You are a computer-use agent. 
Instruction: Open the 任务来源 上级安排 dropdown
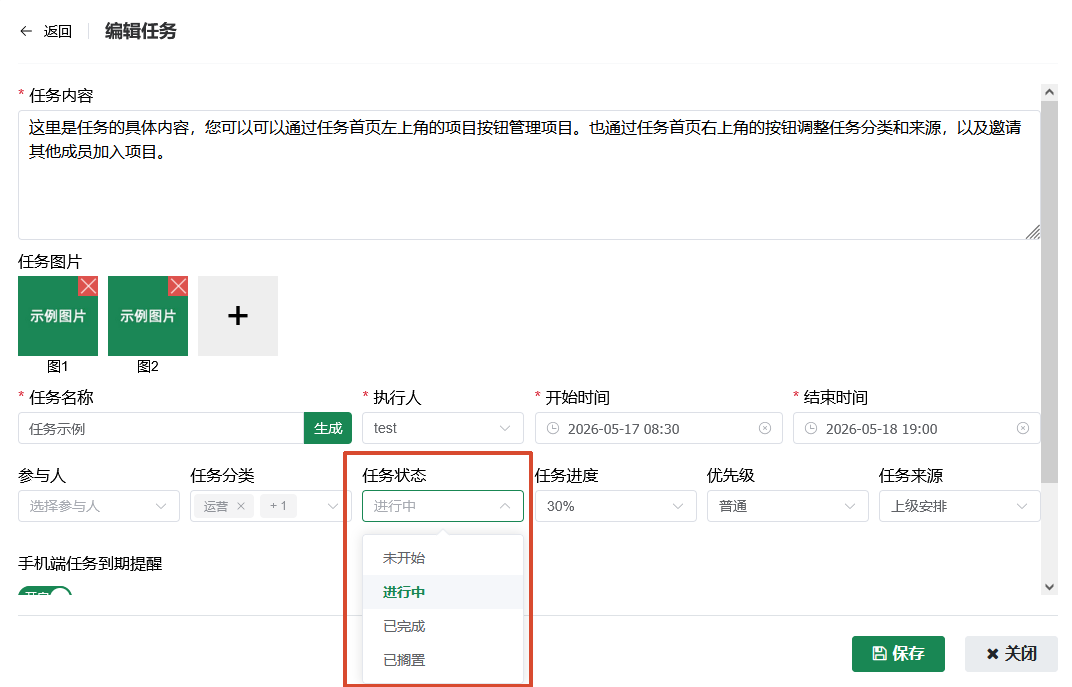pos(960,506)
